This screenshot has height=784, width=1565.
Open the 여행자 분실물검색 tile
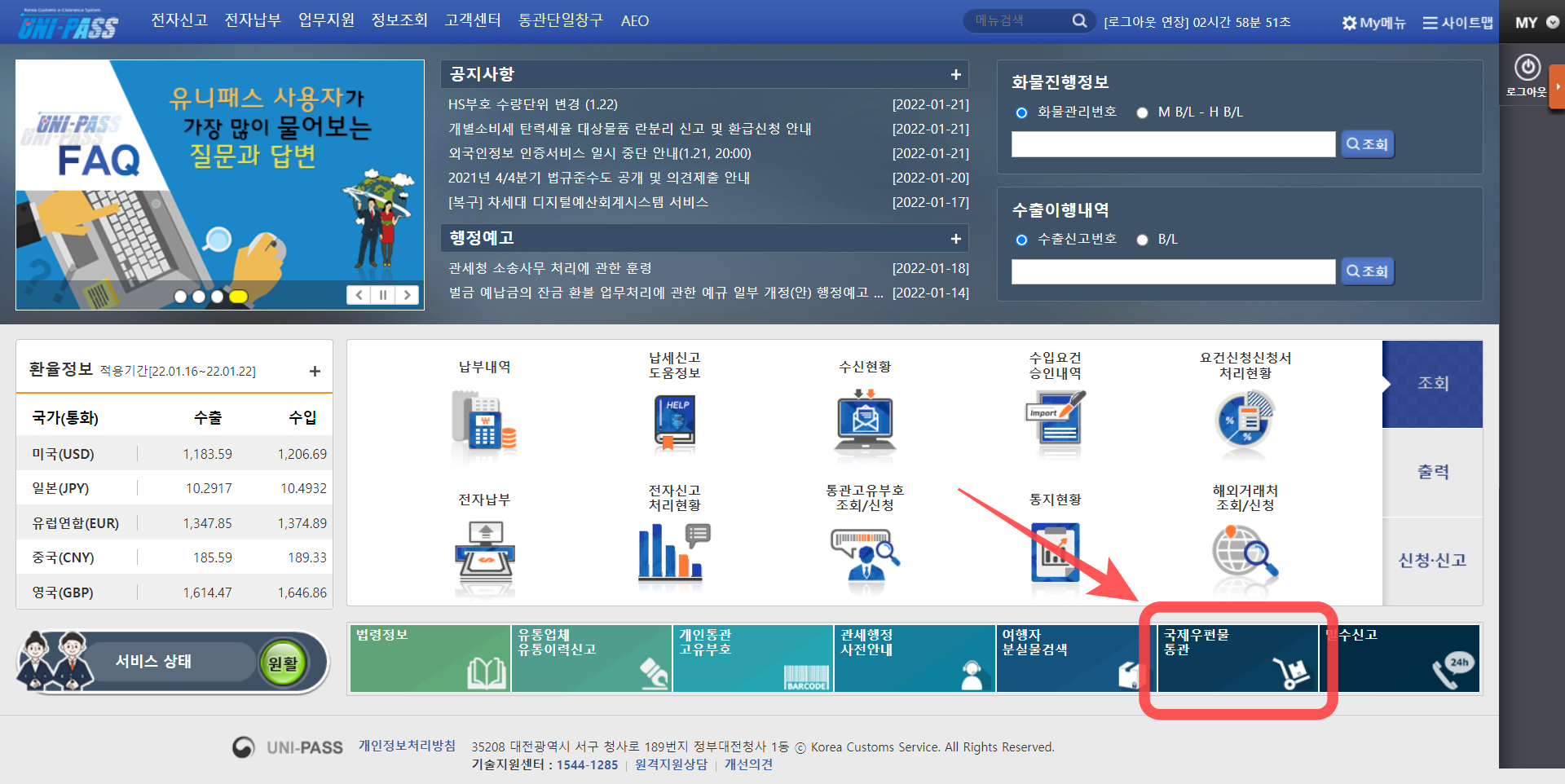[x=1076, y=658]
